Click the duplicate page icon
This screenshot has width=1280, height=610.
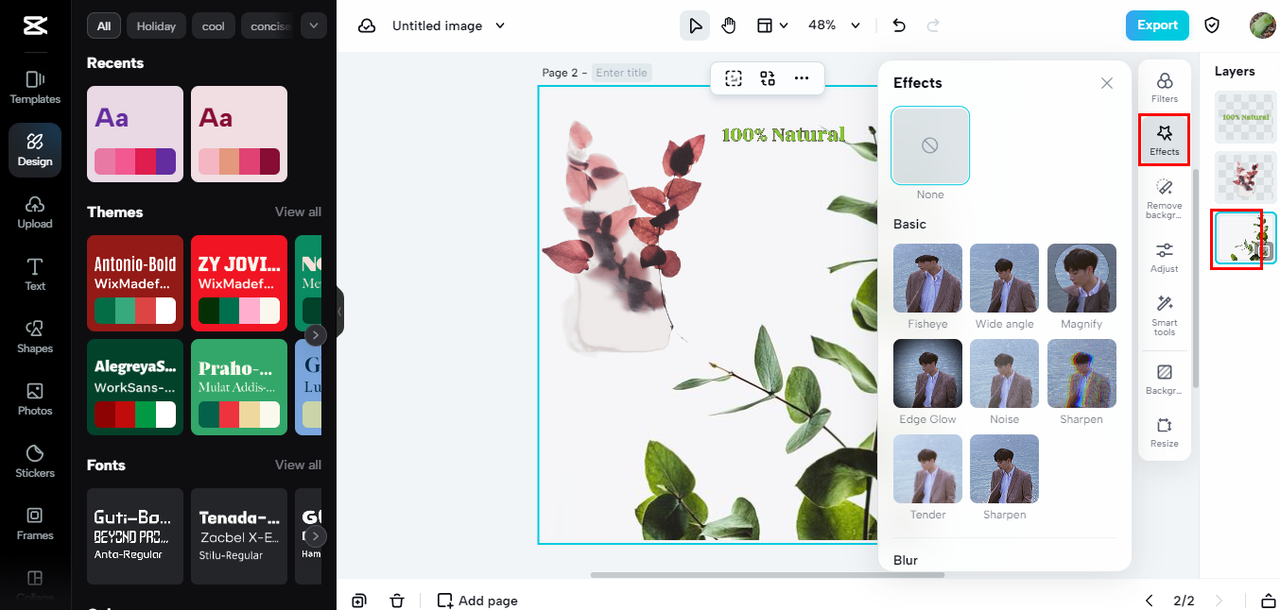[x=359, y=600]
